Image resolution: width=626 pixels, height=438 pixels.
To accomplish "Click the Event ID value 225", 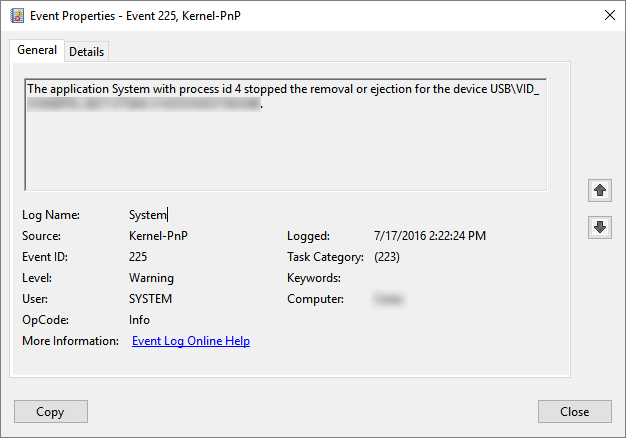I will click(139, 257).
